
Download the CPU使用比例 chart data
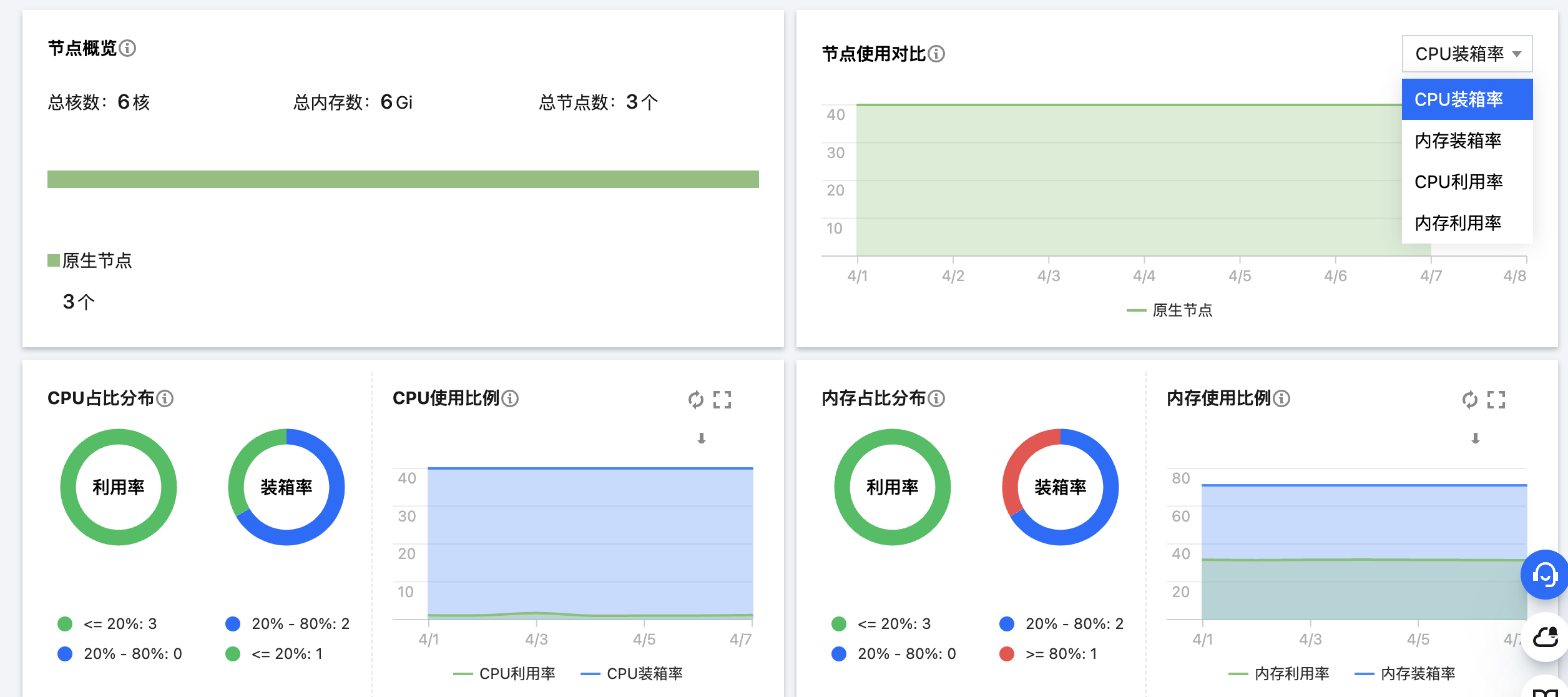pos(702,438)
